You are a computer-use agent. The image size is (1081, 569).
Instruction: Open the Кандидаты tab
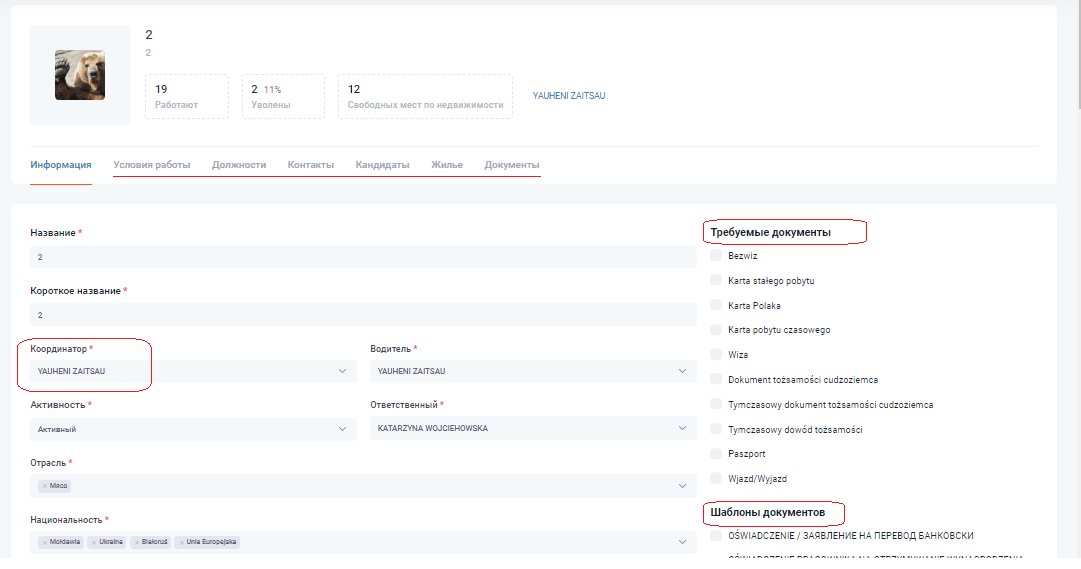(x=382, y=165)
